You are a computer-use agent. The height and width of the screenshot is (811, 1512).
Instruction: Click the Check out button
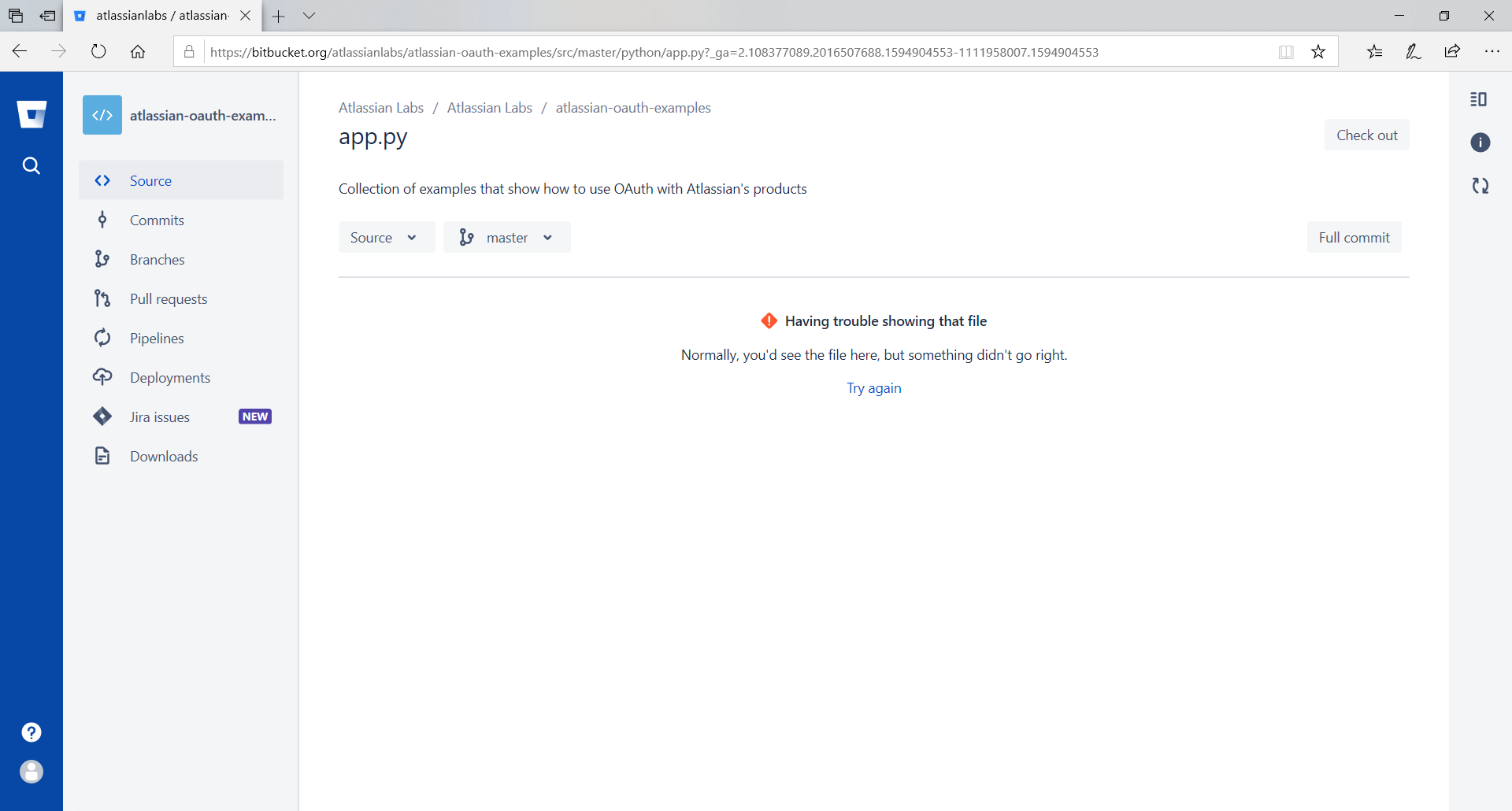[1366, 135]
